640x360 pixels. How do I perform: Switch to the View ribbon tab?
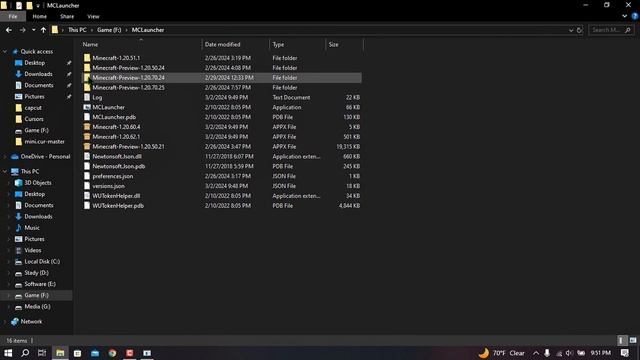(93, 16)
